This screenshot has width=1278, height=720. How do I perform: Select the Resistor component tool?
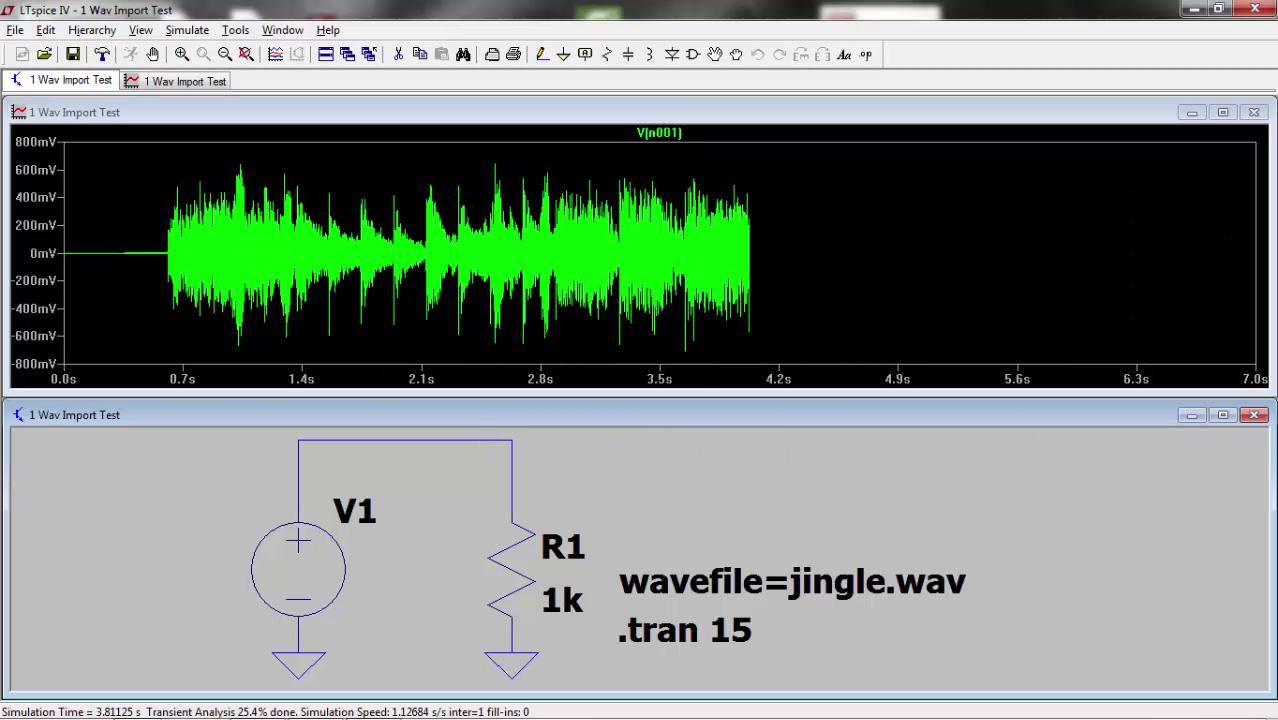[x=607, y=54]
